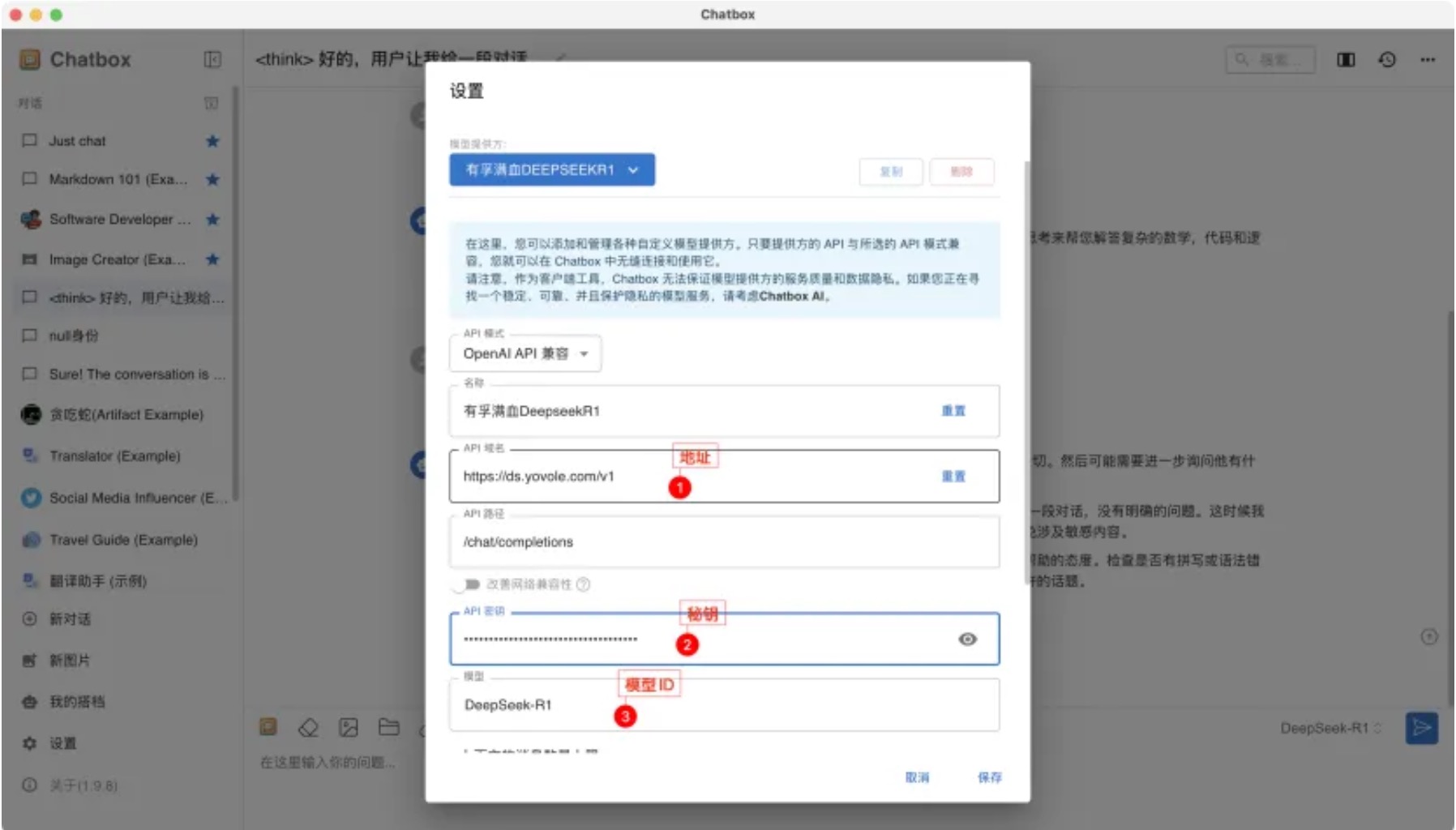Open Translator (Example) conversation

[x=122, y=456]
